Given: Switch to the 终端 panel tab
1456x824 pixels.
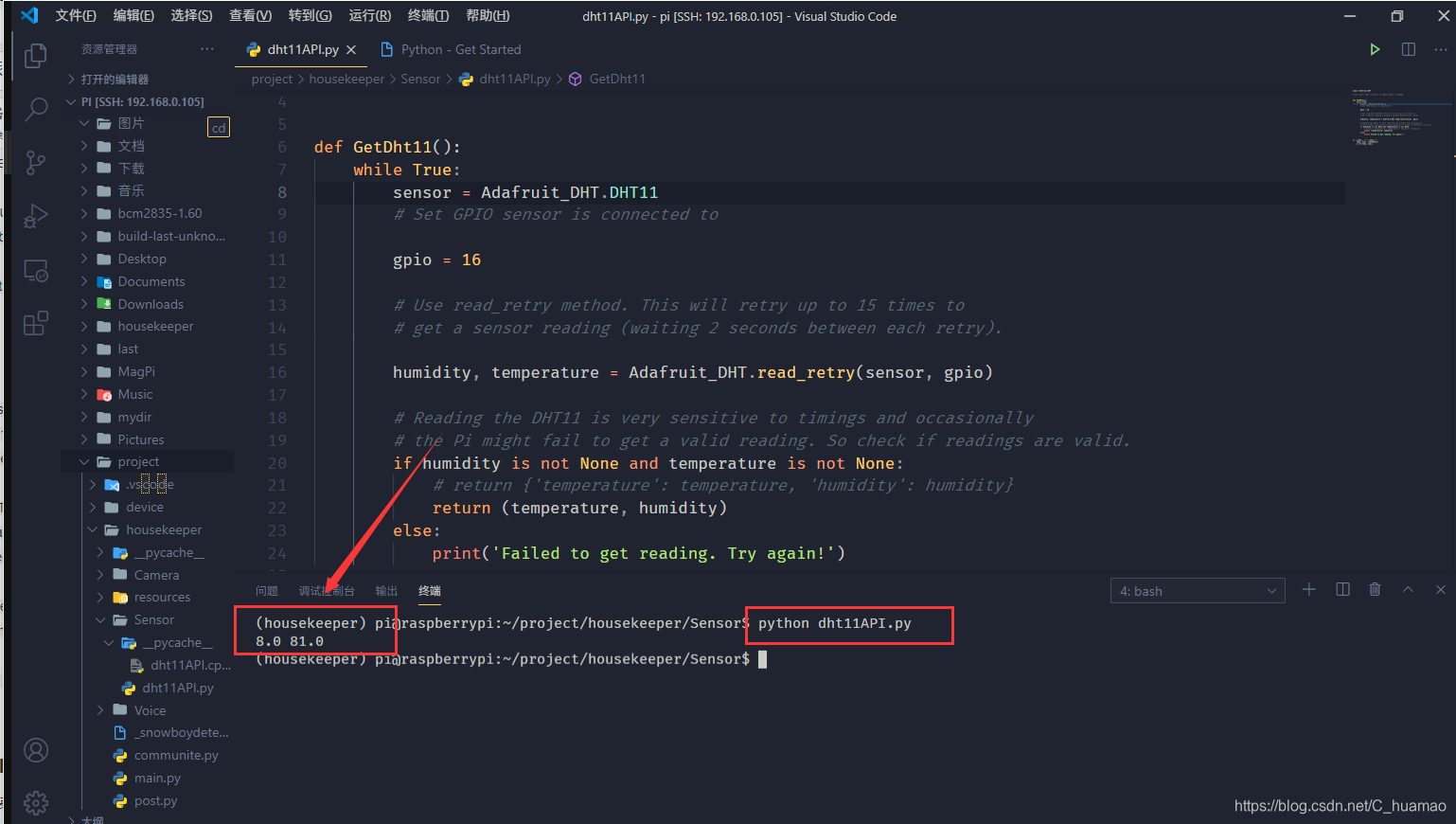Looking at the screenshot, I should click(x=430, y=591).
